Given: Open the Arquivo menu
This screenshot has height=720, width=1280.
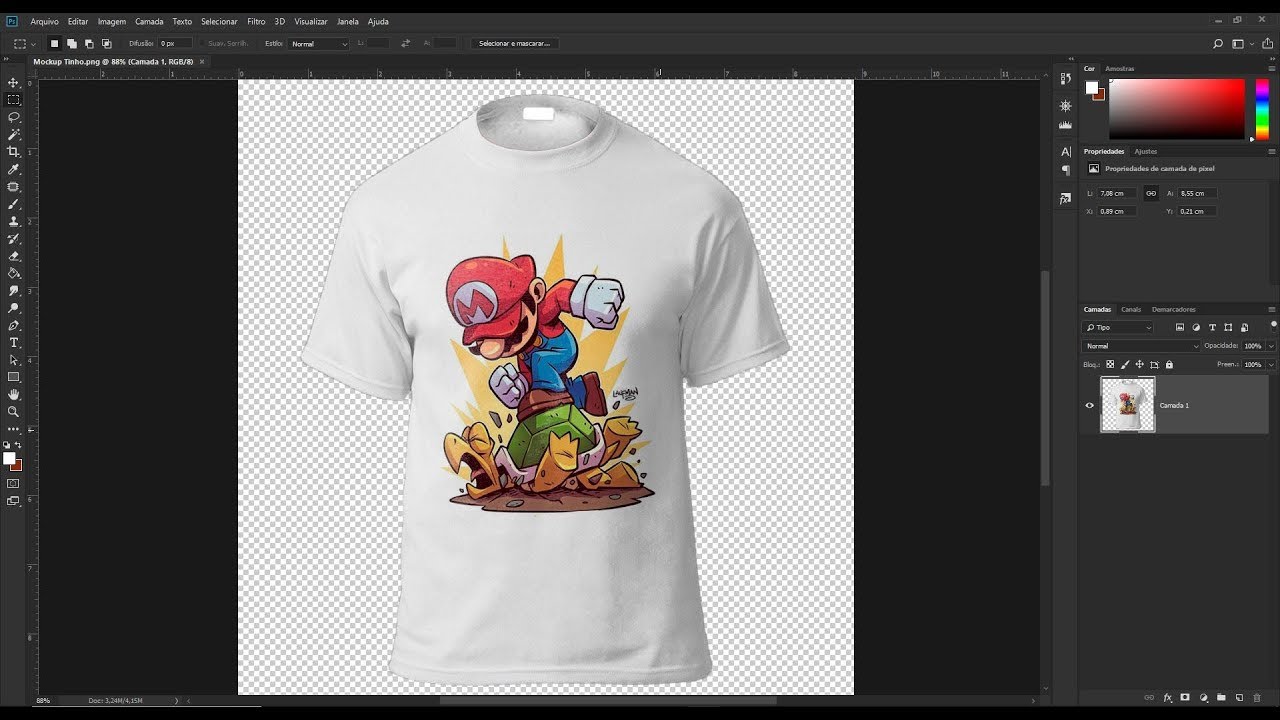Looking at the screenshot, I should click(44, 21).
